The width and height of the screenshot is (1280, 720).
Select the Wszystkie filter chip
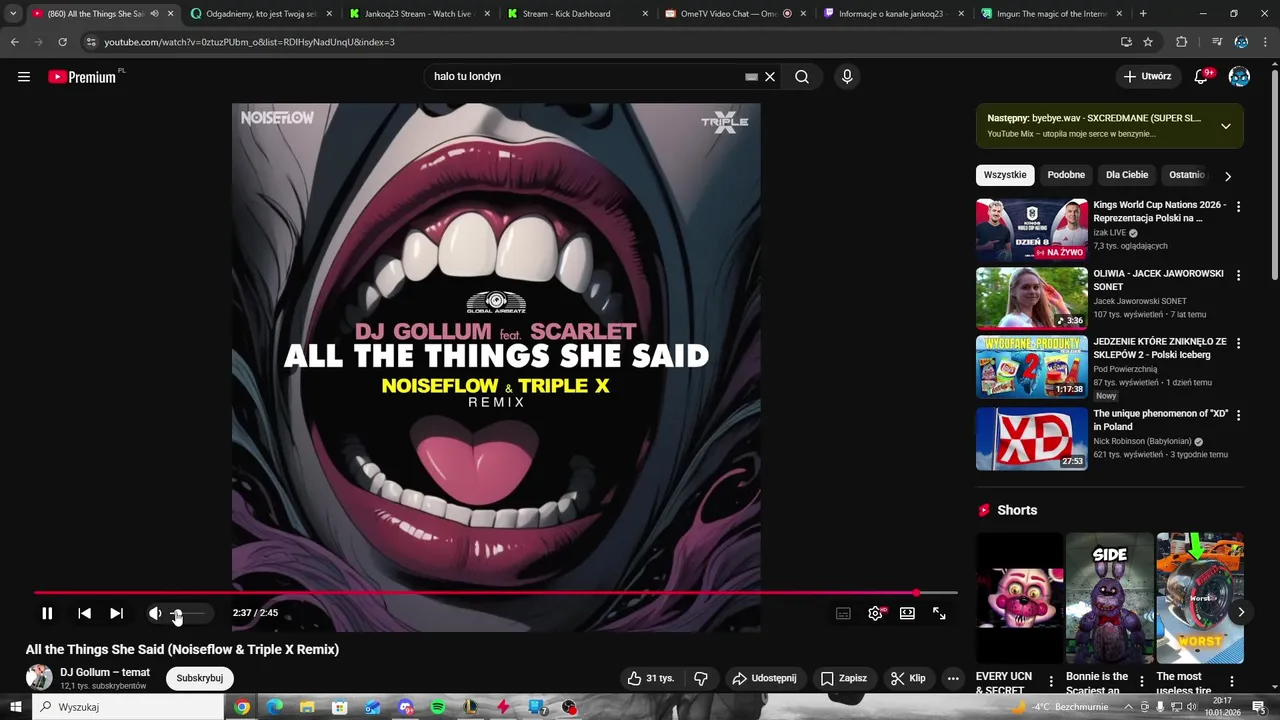1005,175
